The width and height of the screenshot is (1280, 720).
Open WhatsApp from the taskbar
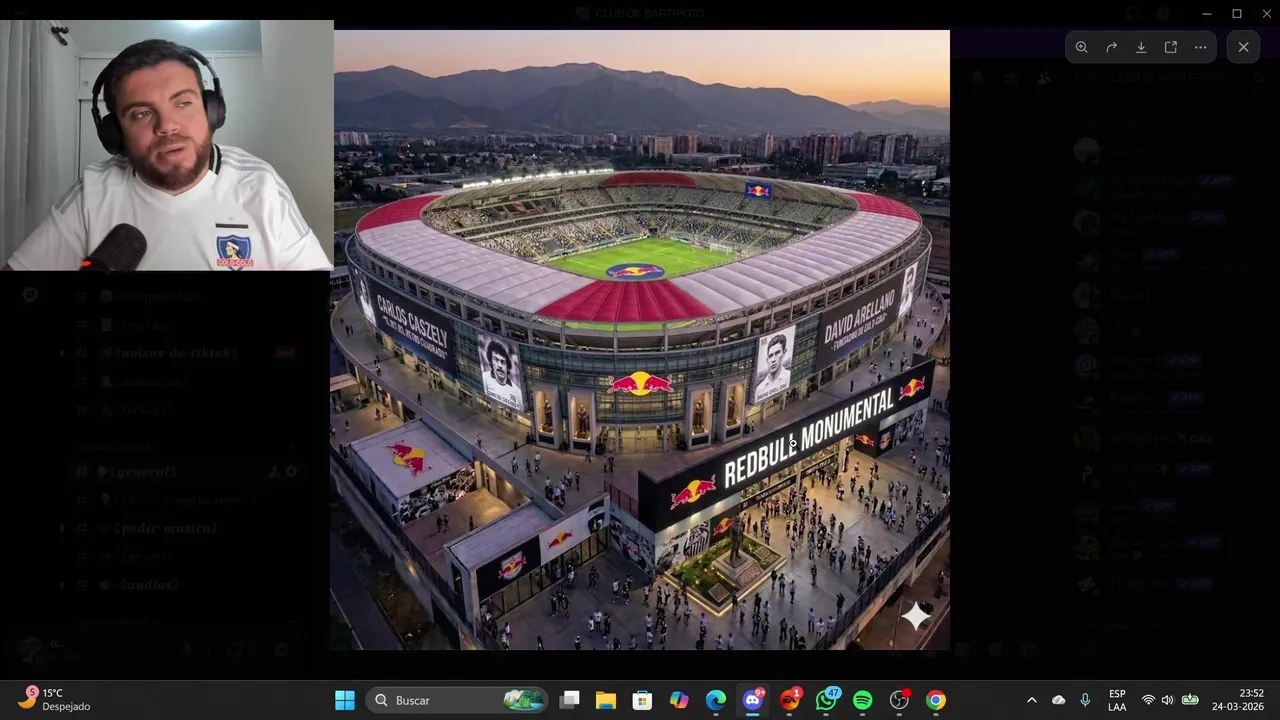click(x=826, y=700)
